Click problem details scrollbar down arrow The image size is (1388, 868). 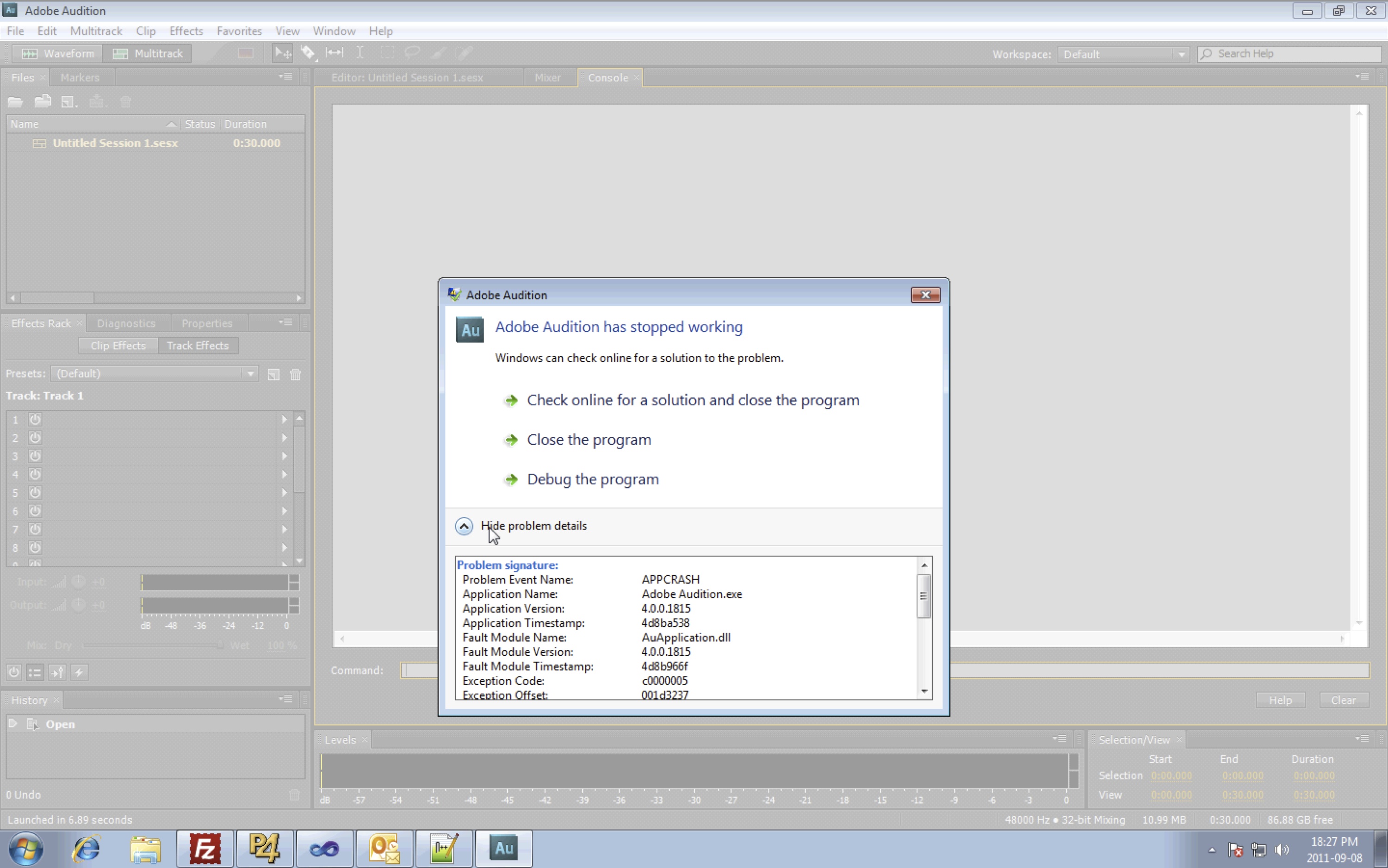tap(924, 691)
